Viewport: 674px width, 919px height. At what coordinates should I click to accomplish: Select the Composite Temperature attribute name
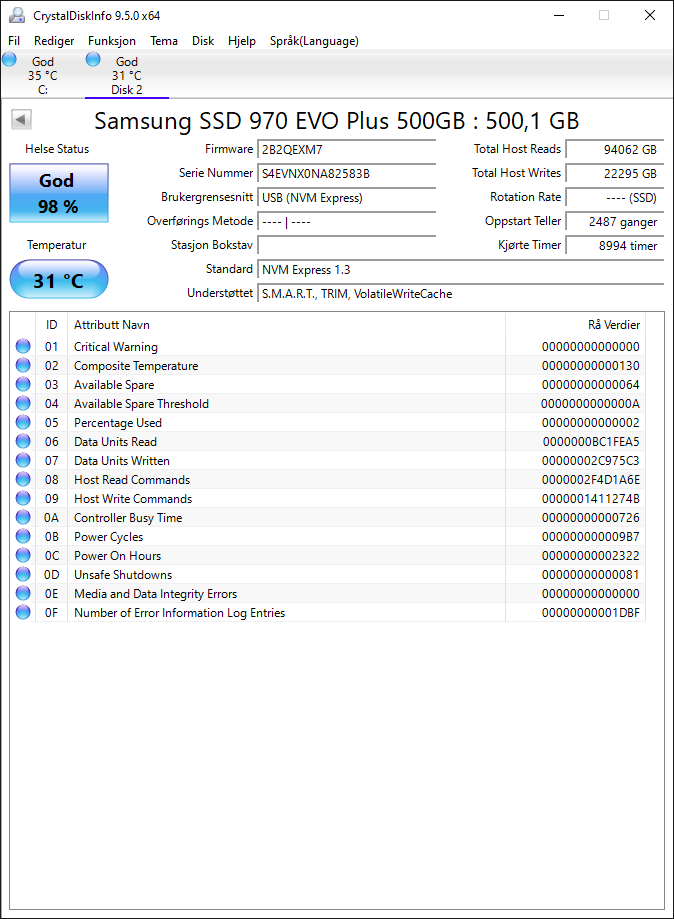136,366
